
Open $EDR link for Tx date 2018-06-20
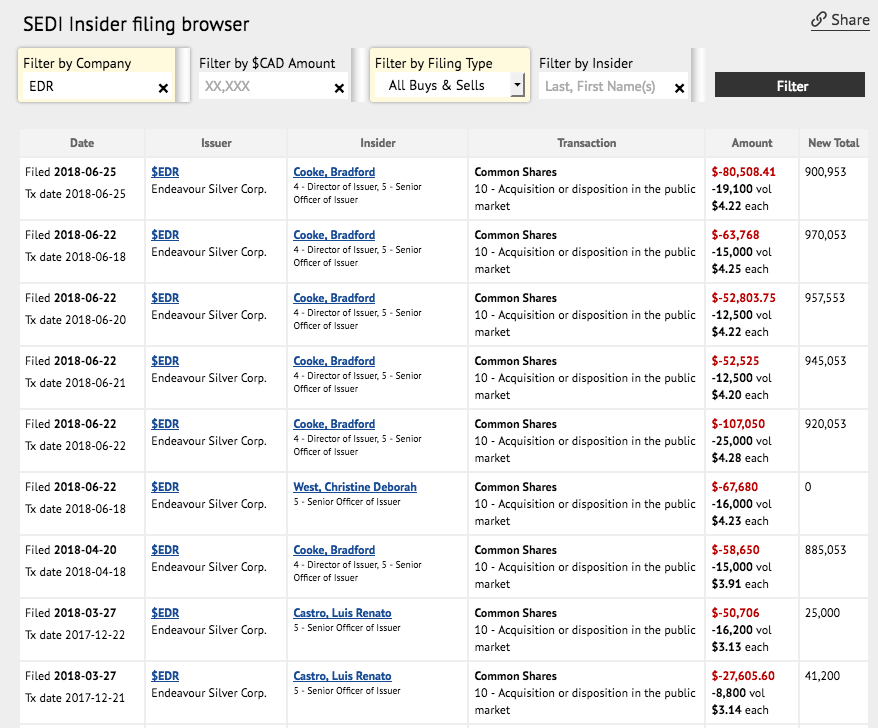(x=165, y=298)
